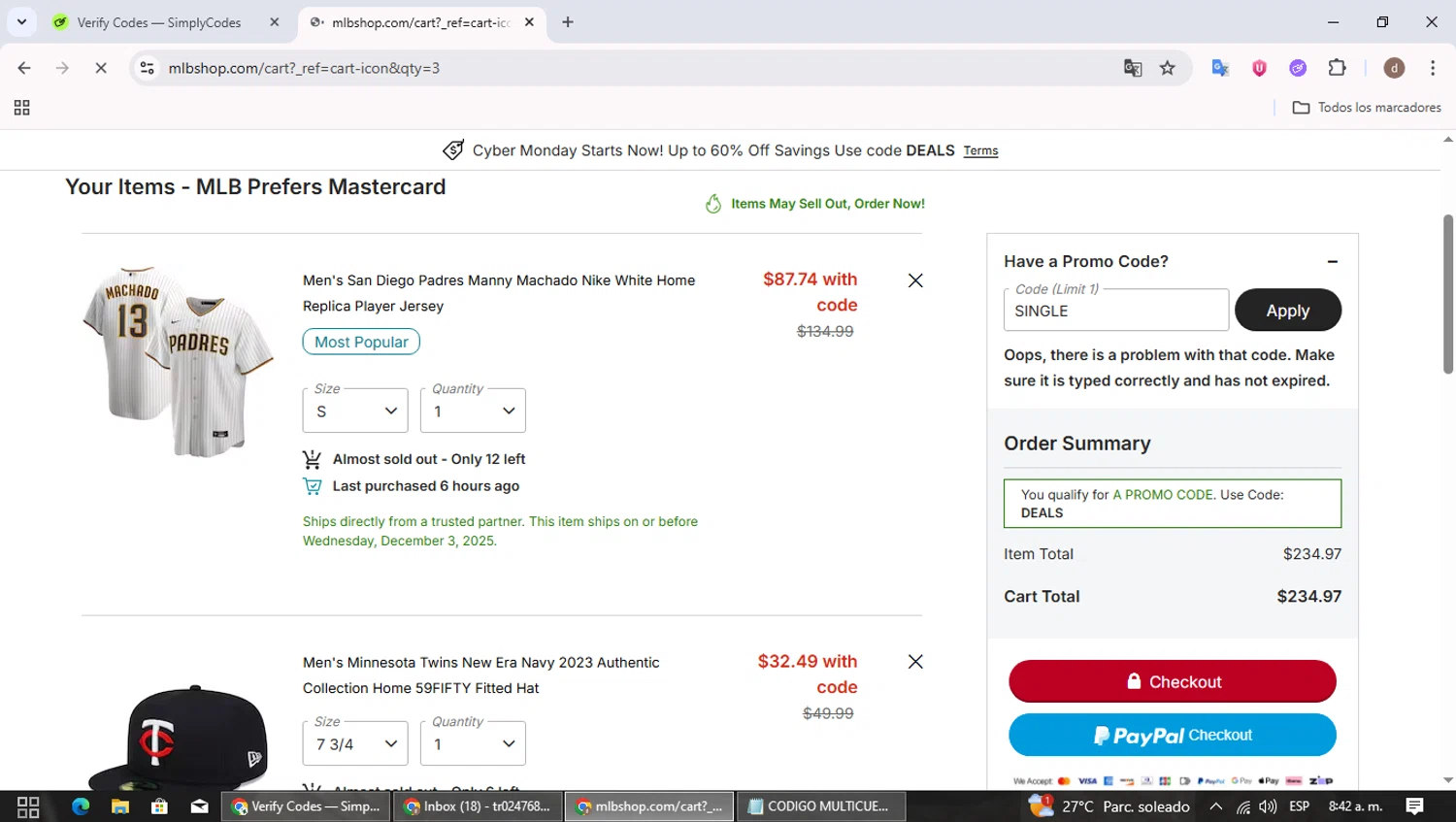Viewport: 1456px width, 822px height.
Task: Open the Google Translate extension
Action: pos(1220,68)
